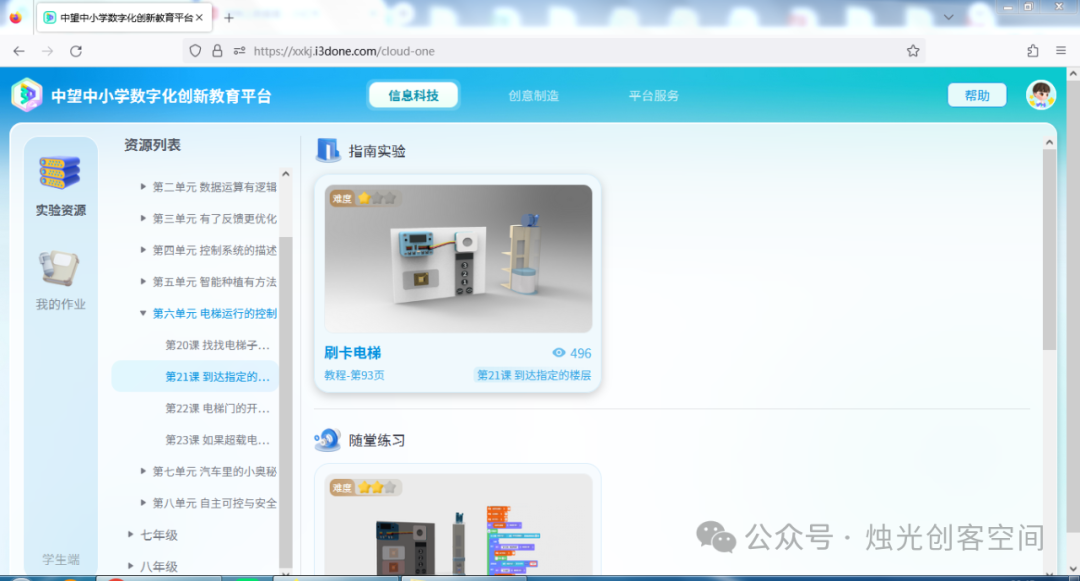Image resolution: width=1080 pixels, height=581 pixels.
Task: Click the 指南实验 section book icon
Action: click(x=328, y=150)
